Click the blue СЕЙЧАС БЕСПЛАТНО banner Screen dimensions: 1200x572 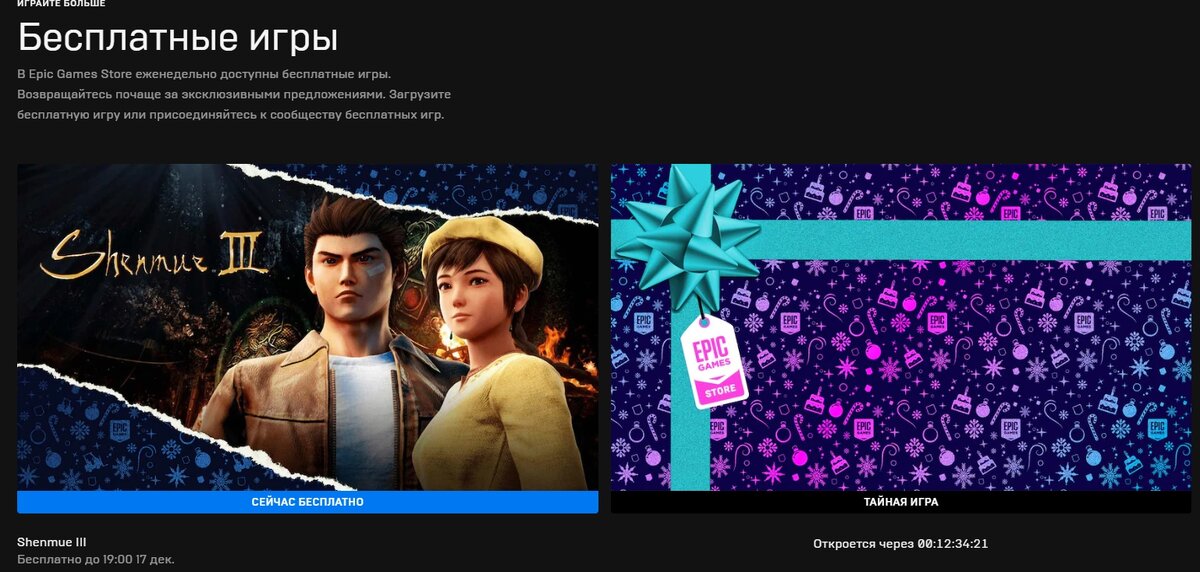pyautogui.click(x=307, y=502)
